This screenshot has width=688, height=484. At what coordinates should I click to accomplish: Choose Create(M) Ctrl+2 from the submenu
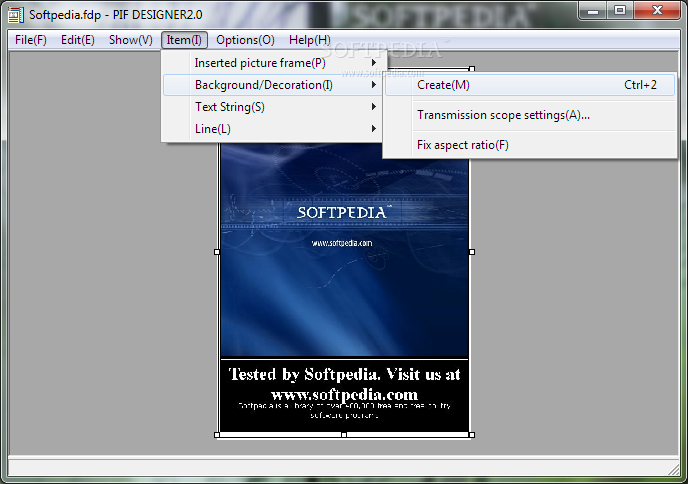pos(530,85)
